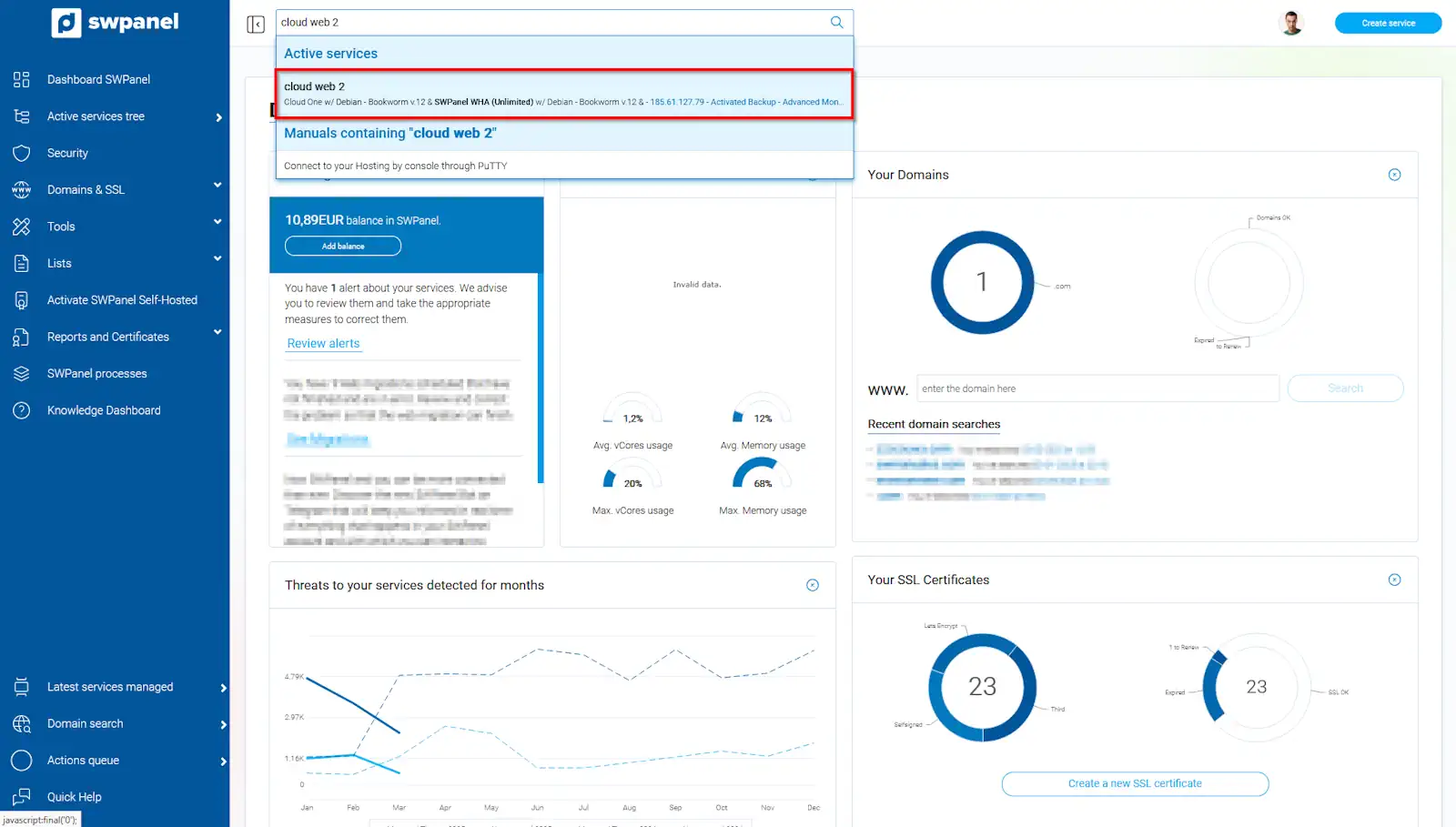The width and height of the screenshot is (1456, 827).
Task: Click the Reports and Certificates icon
Action: tap(22, 338)
